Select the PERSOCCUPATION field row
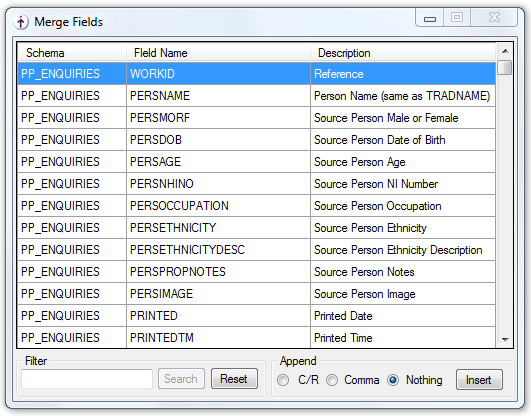The height and width of the screenshot is (416, 531). pos(257,206)
